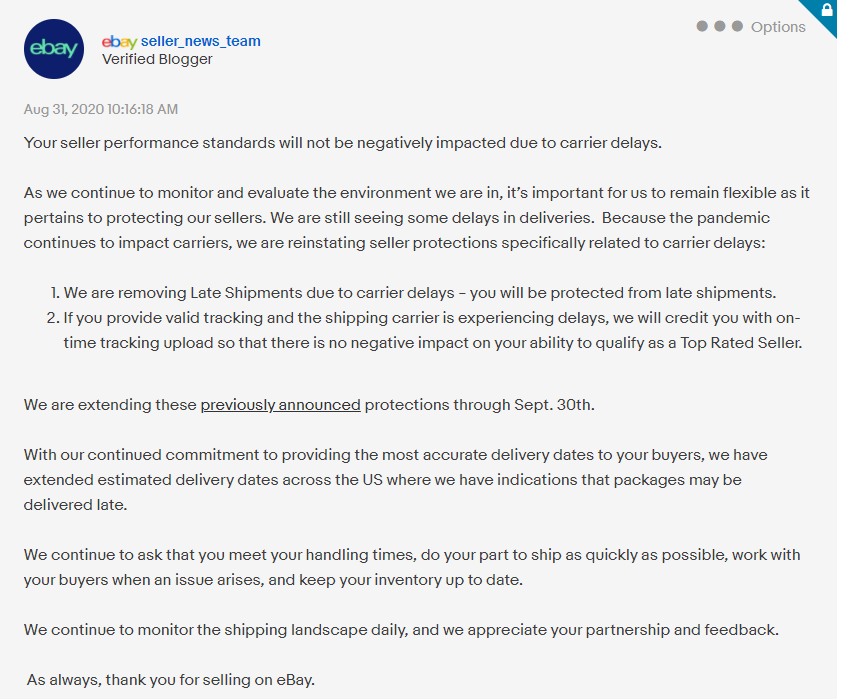This screenshot has height=699, width=841.
Task: Click the sentence about monitoring shipping landscape
Action: pos(401,630)
